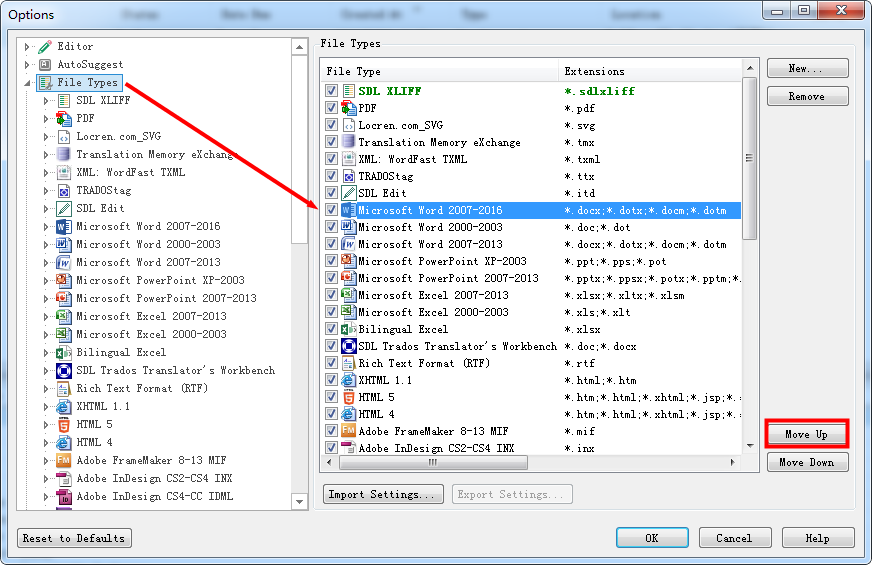Collapse the File Types tree node
This screenshot has height=565, width=872.
tap(28, 83)
